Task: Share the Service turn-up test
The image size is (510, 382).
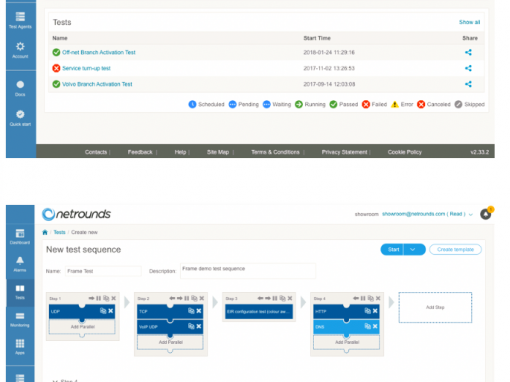Action: [x=468, y=68]
